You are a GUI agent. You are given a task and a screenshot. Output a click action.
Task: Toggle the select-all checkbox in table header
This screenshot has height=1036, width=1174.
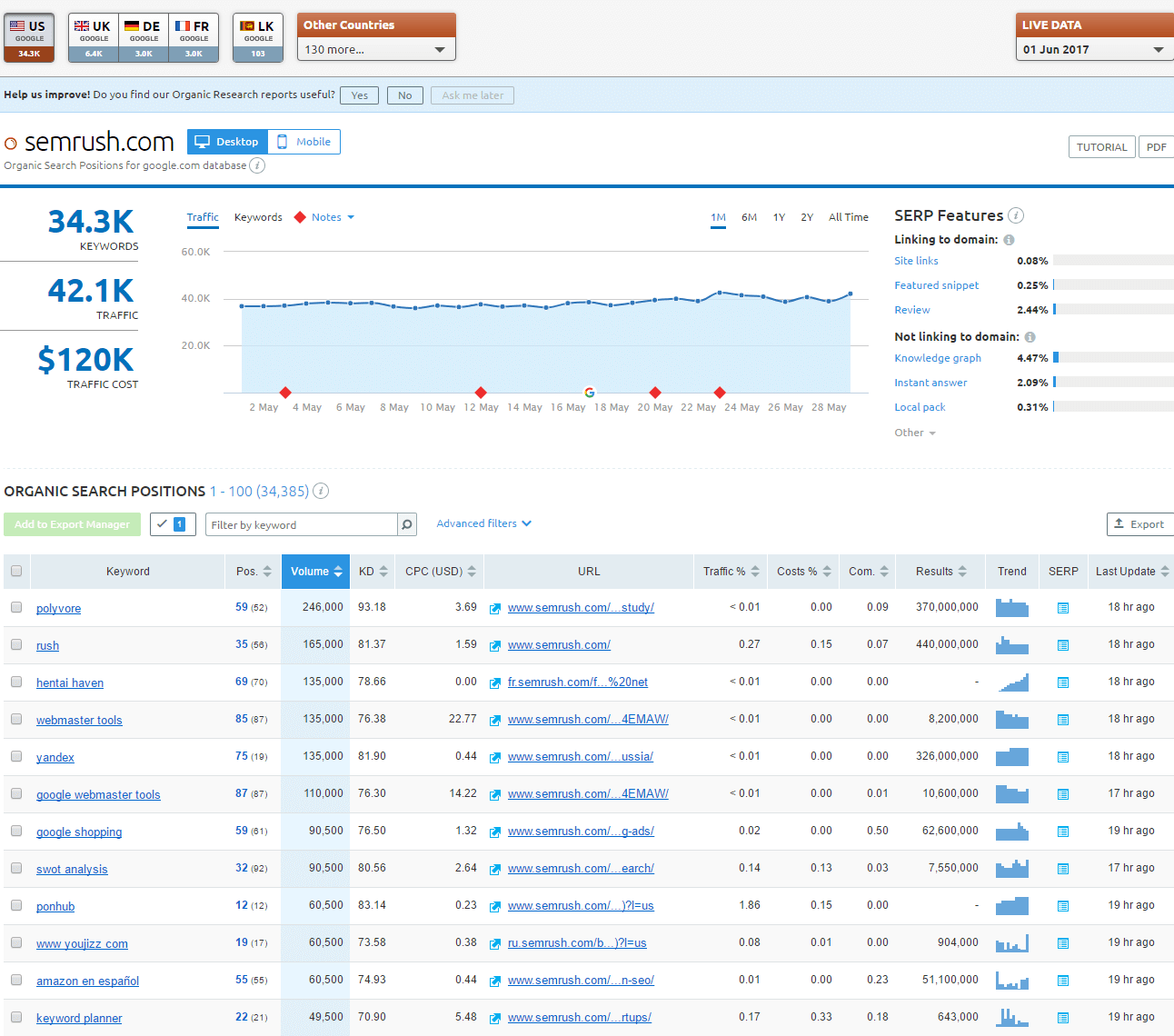(16, 571)
